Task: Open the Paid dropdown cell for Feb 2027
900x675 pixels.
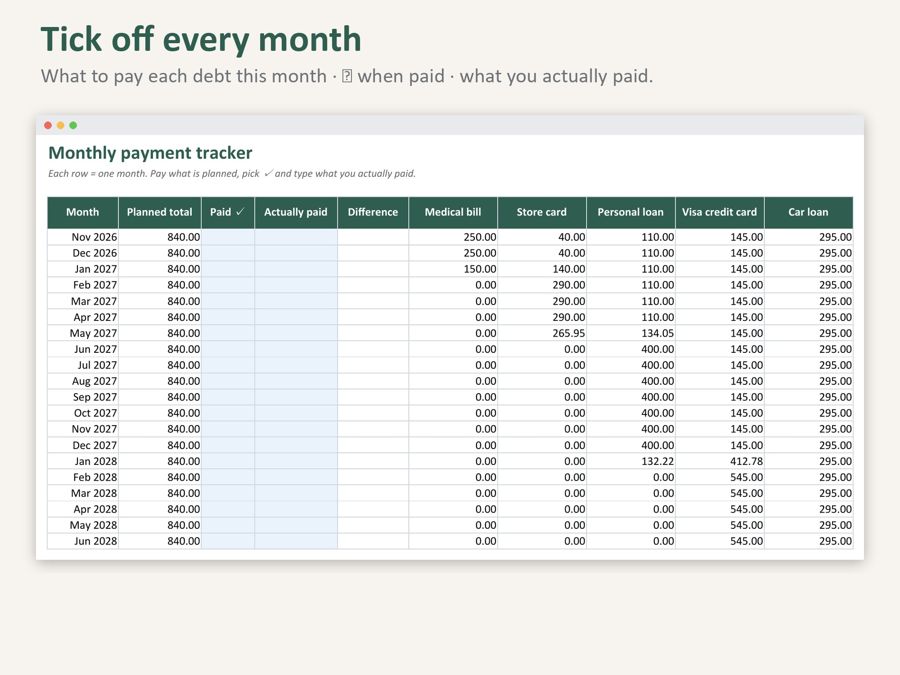Action: [x=228, y=285]
